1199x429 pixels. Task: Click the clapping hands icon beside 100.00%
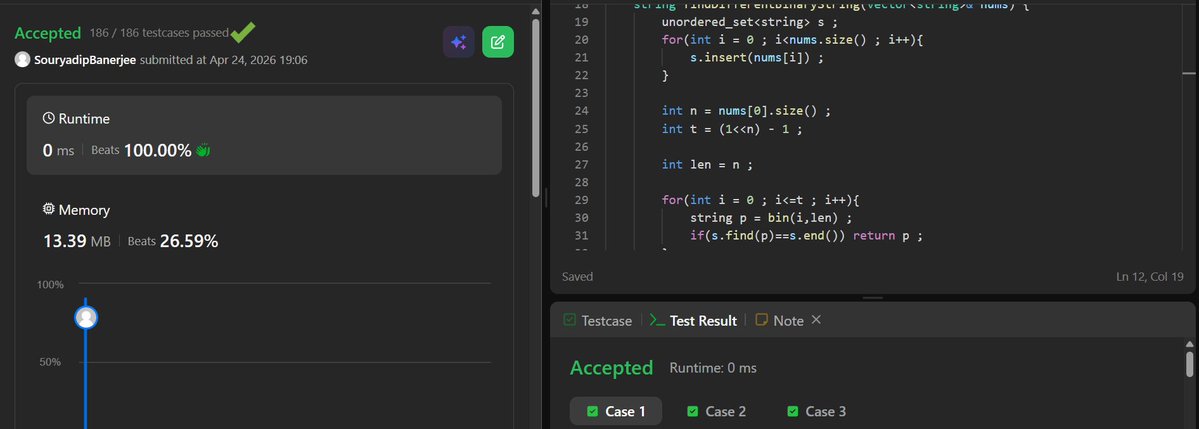(x=203, y=151)
